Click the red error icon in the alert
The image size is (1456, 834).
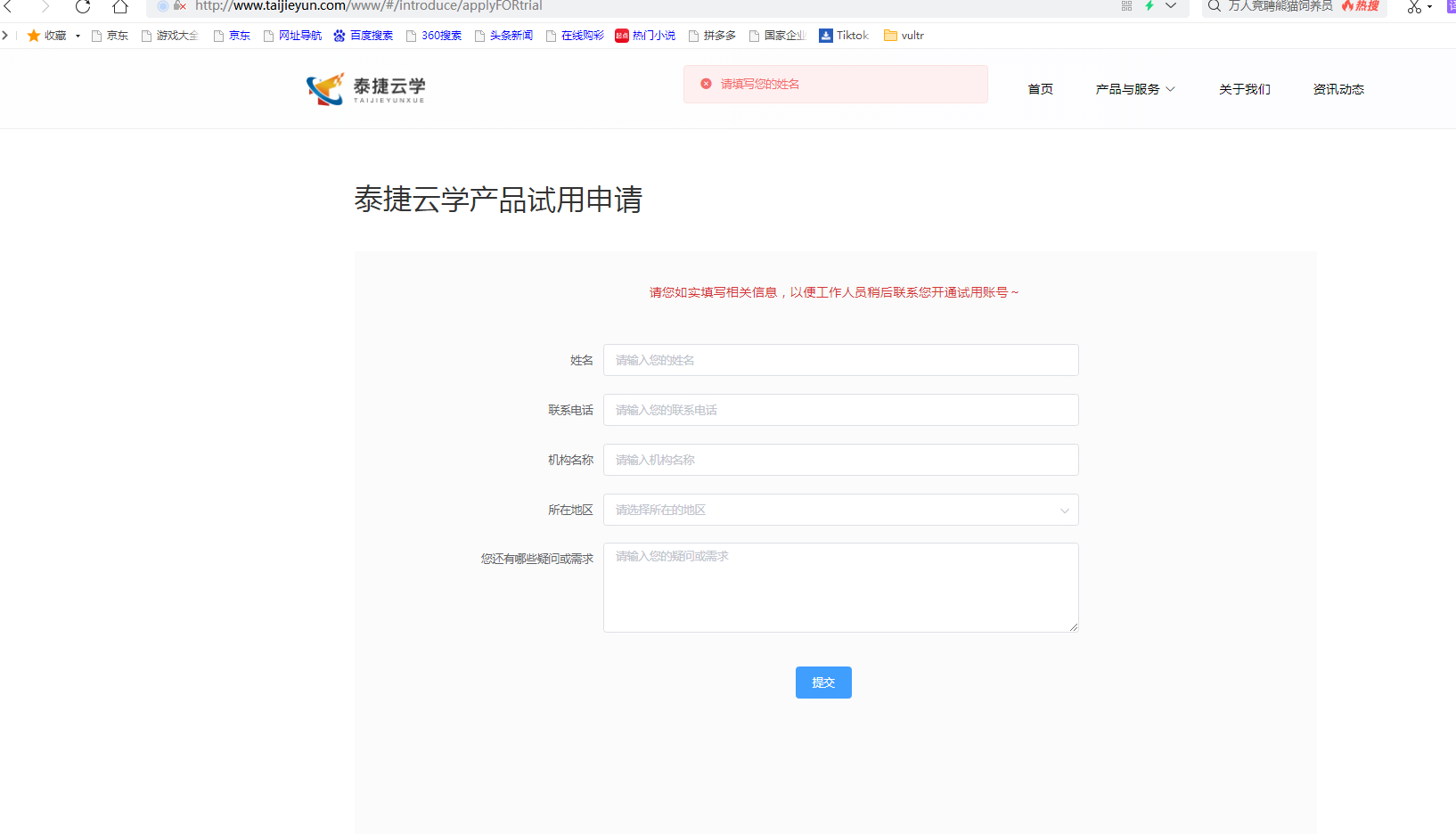(x=706, y=84)
